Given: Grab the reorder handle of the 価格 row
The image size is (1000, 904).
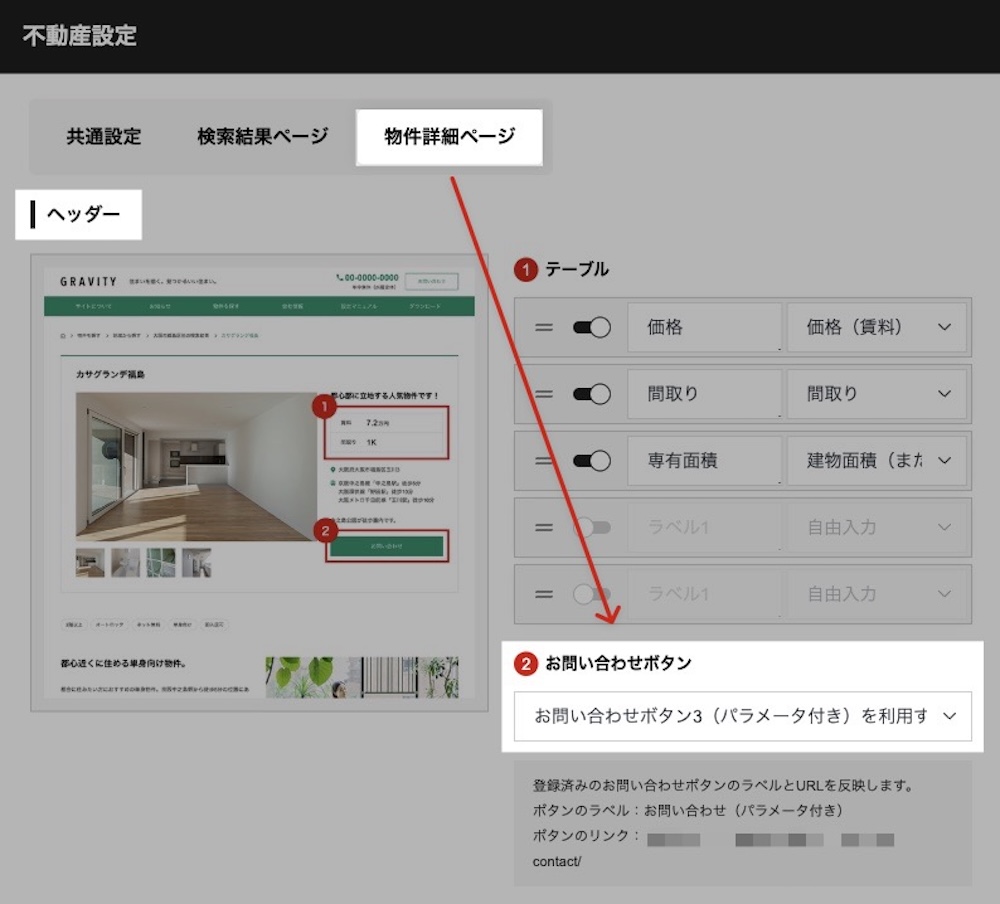Looking at the screenshot, I should tap(544, 327).
